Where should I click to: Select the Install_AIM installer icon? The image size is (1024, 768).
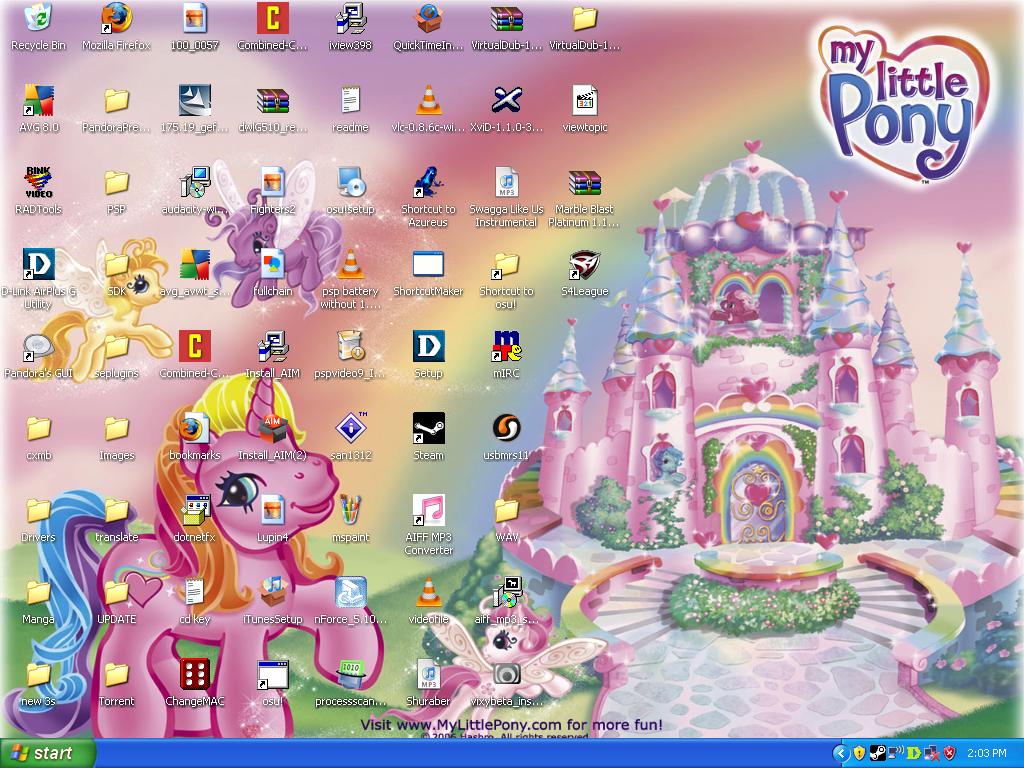272,347
